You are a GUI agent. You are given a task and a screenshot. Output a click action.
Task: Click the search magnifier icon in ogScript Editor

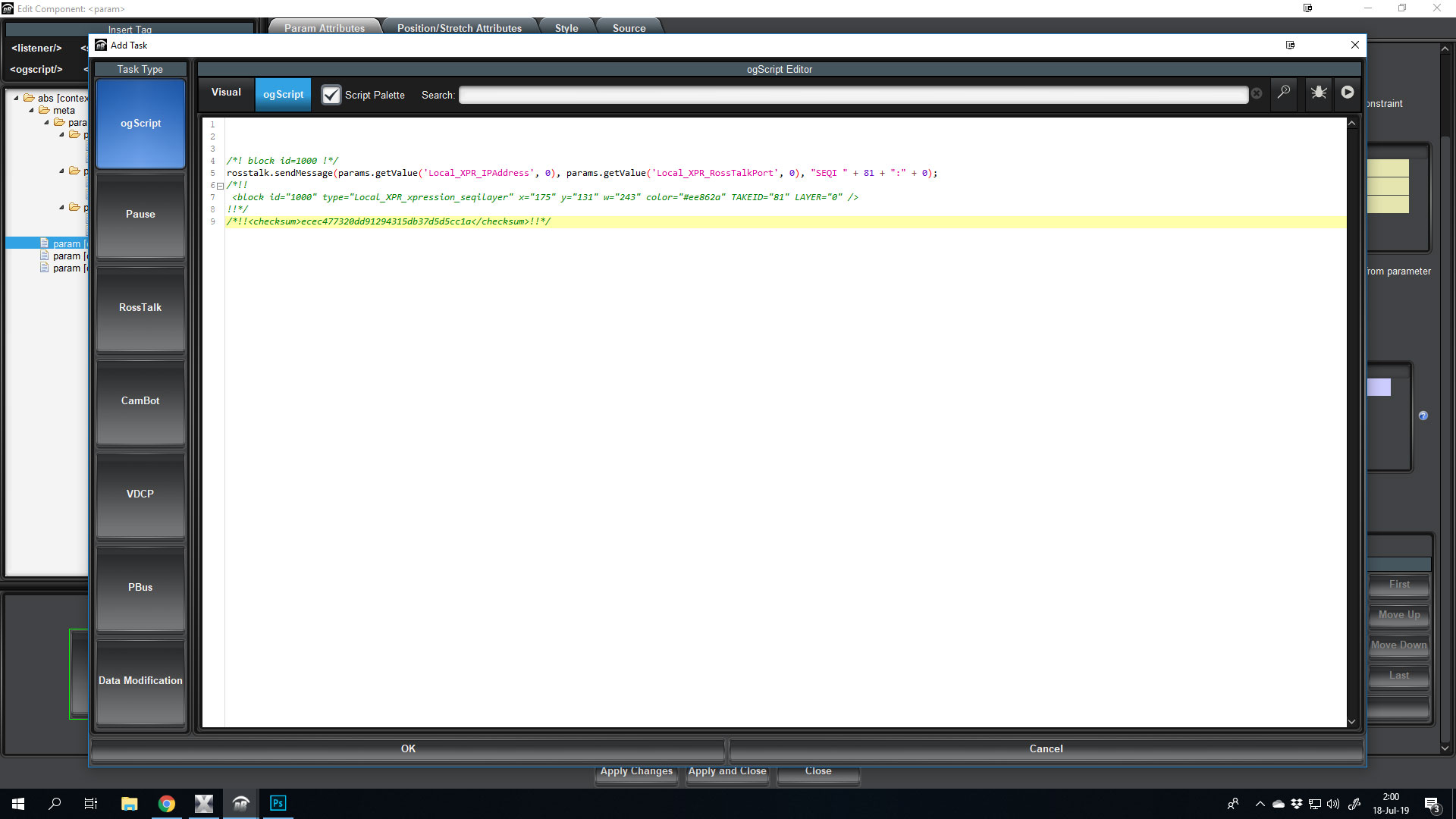coord(1283,93)
